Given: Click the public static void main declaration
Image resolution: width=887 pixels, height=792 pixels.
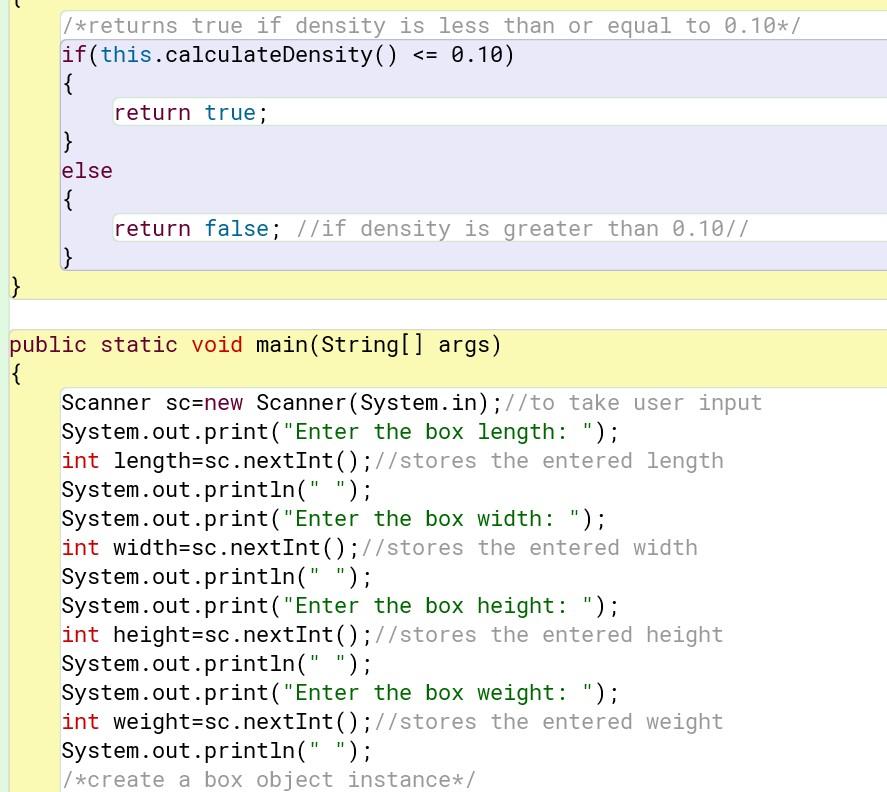Looking at the screenshot, I should [253, 344].
